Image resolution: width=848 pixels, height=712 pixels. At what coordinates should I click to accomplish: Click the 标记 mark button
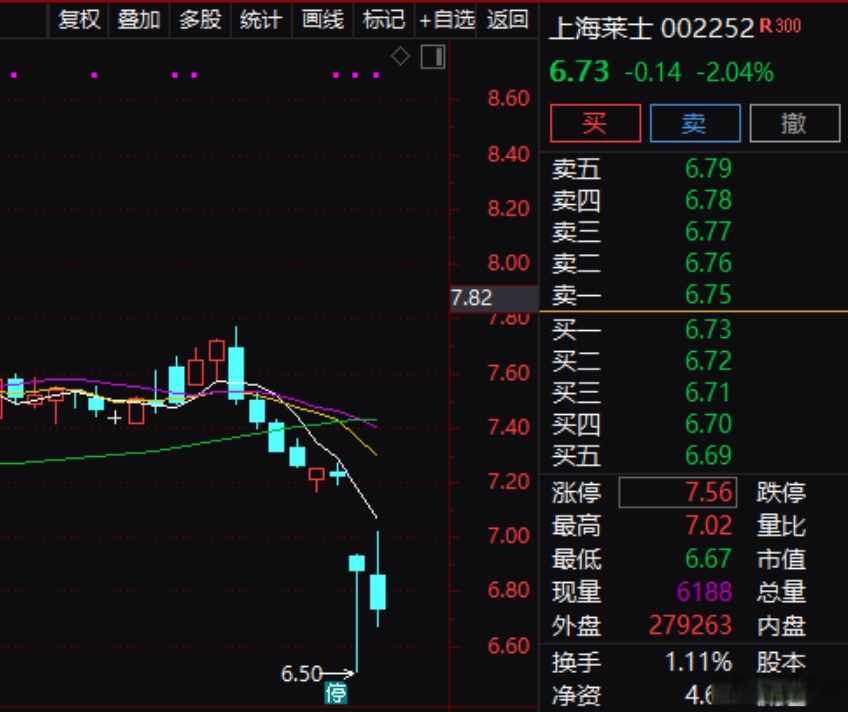[x=383, y=20]
